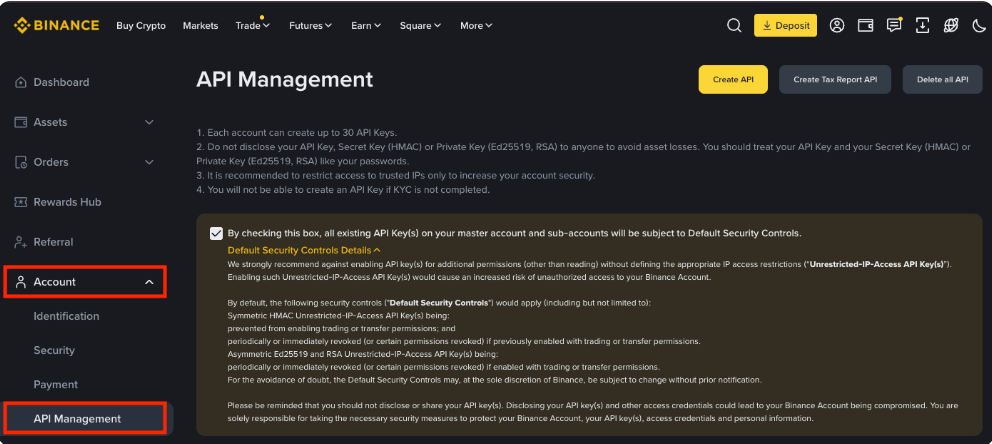992x444 pixels.
Task: Open the user profile icon
Action: pos(837,26)
